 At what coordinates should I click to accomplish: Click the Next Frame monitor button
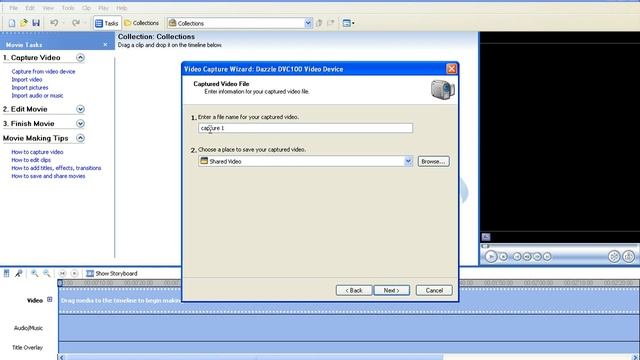[537, 256]
